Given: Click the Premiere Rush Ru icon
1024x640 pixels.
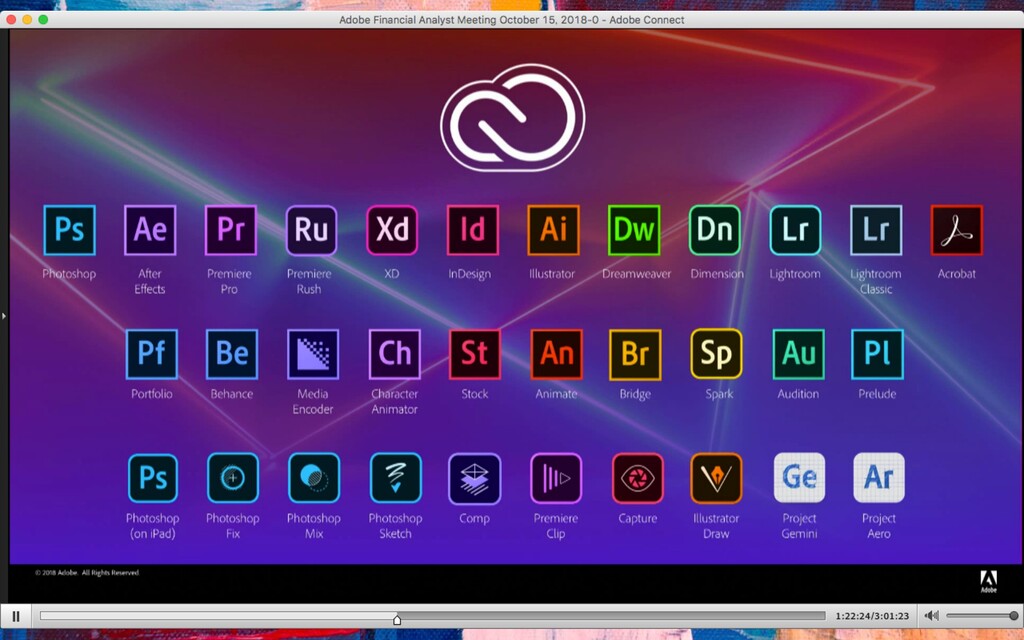Looking at the screenshot, I should (x=312, y=230).
